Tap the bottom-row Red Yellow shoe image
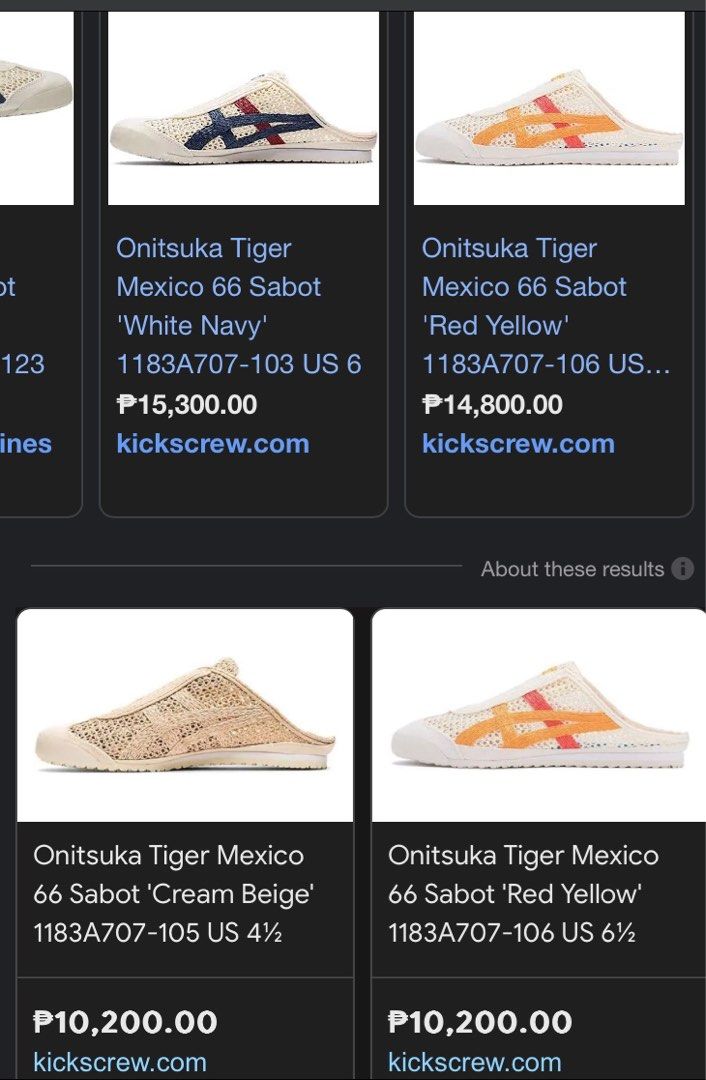Viewport: 706px width, 1080px height. [x=539, y=715]
